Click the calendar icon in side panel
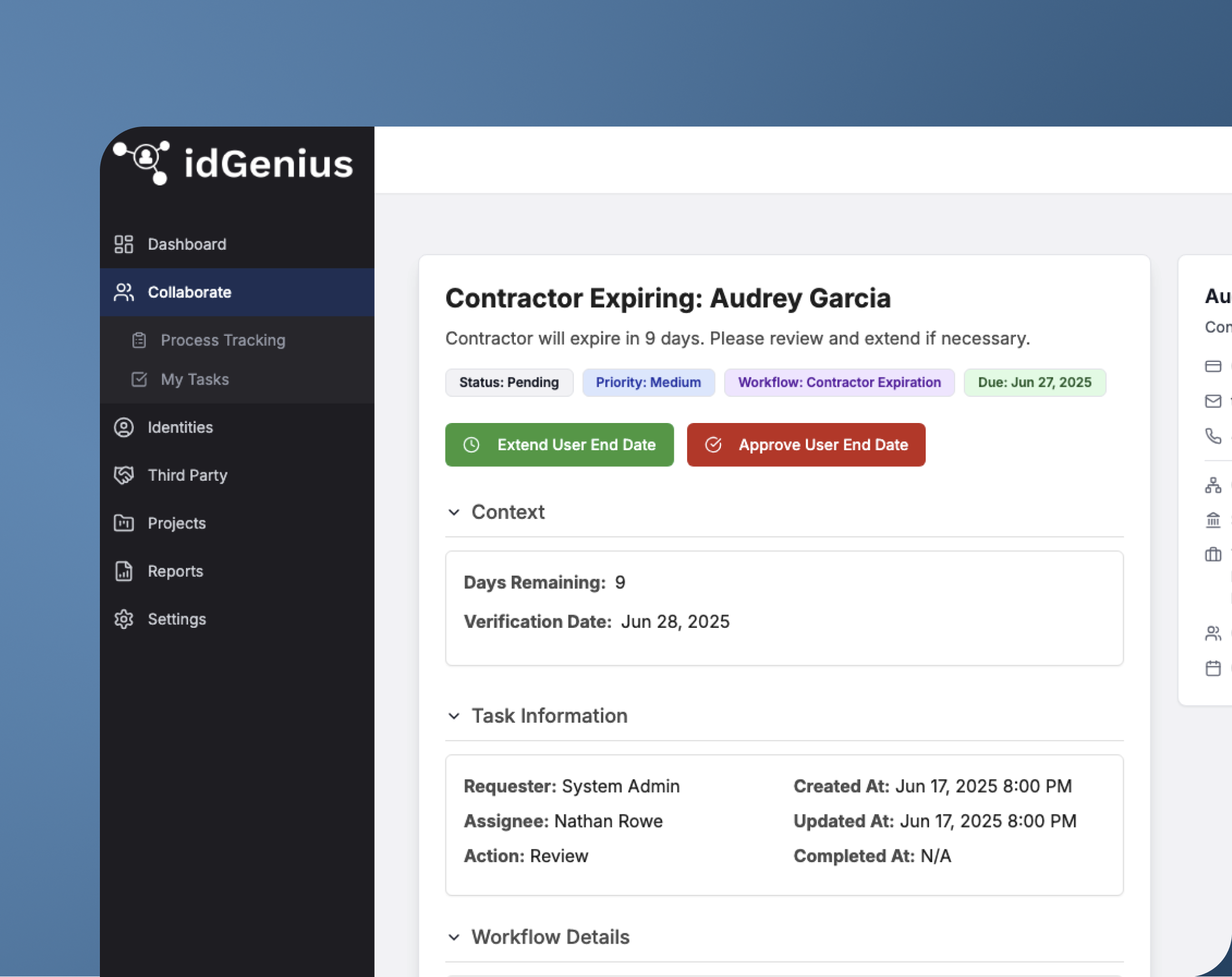Image resolution: width=1232 pixels, height=977 pixels. (x=1213, y=668)
